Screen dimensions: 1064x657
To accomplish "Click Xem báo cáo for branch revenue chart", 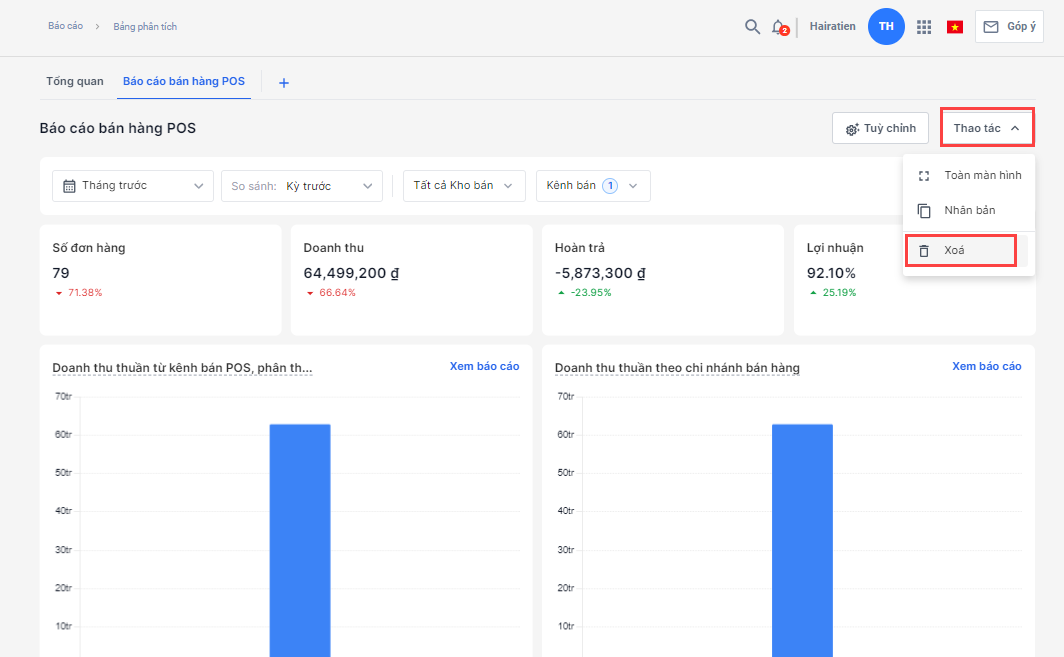I will click(986, 367).
